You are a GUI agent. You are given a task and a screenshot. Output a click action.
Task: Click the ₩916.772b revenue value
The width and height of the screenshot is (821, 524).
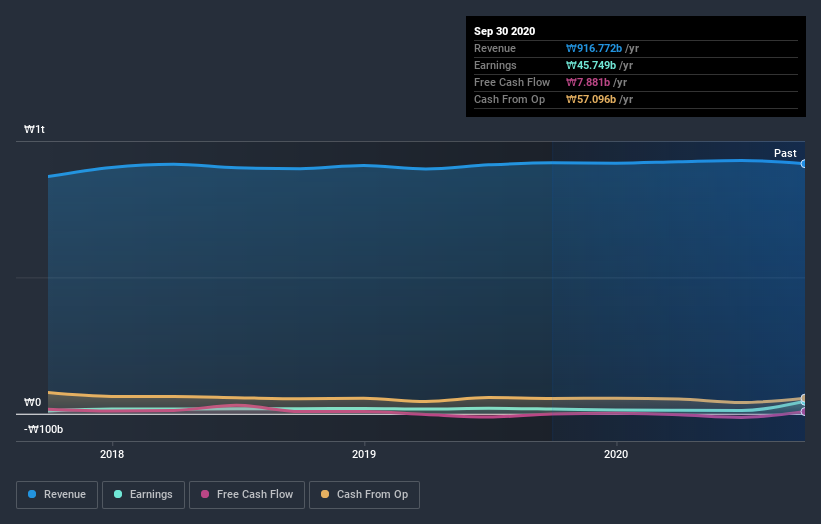[x=594, y=48]
